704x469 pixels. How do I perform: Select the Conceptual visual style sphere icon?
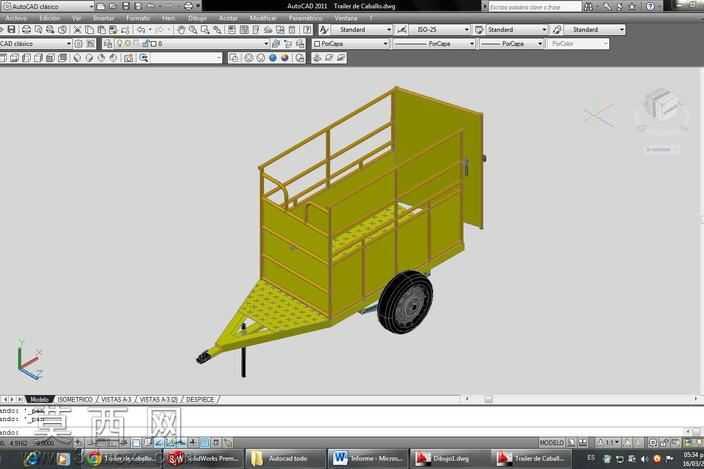(285, 58)
